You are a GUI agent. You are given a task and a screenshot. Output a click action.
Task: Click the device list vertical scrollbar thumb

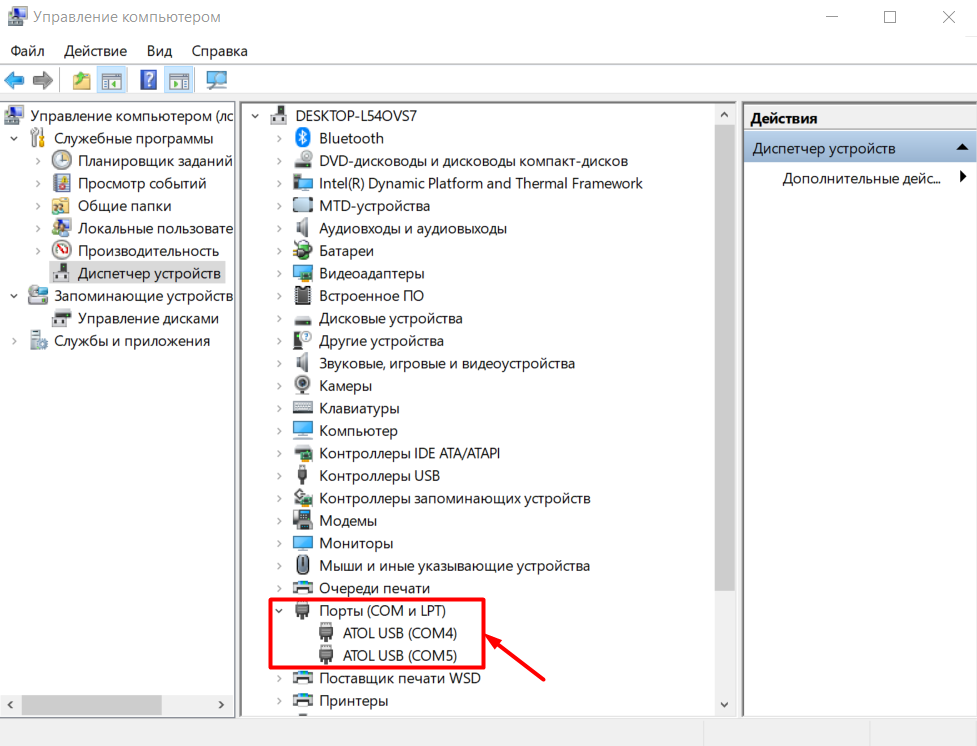(724, 358)
